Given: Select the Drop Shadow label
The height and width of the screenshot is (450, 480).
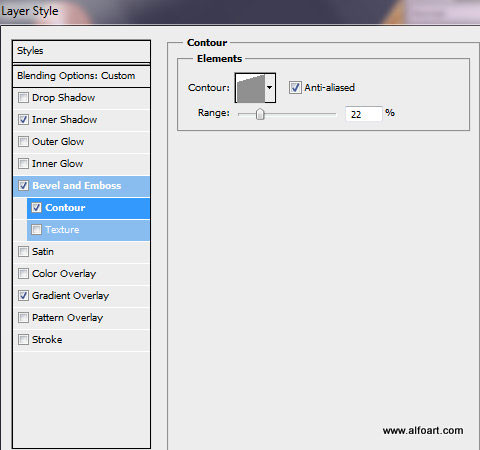Looking at the screenshot, I should coord(63,98).
